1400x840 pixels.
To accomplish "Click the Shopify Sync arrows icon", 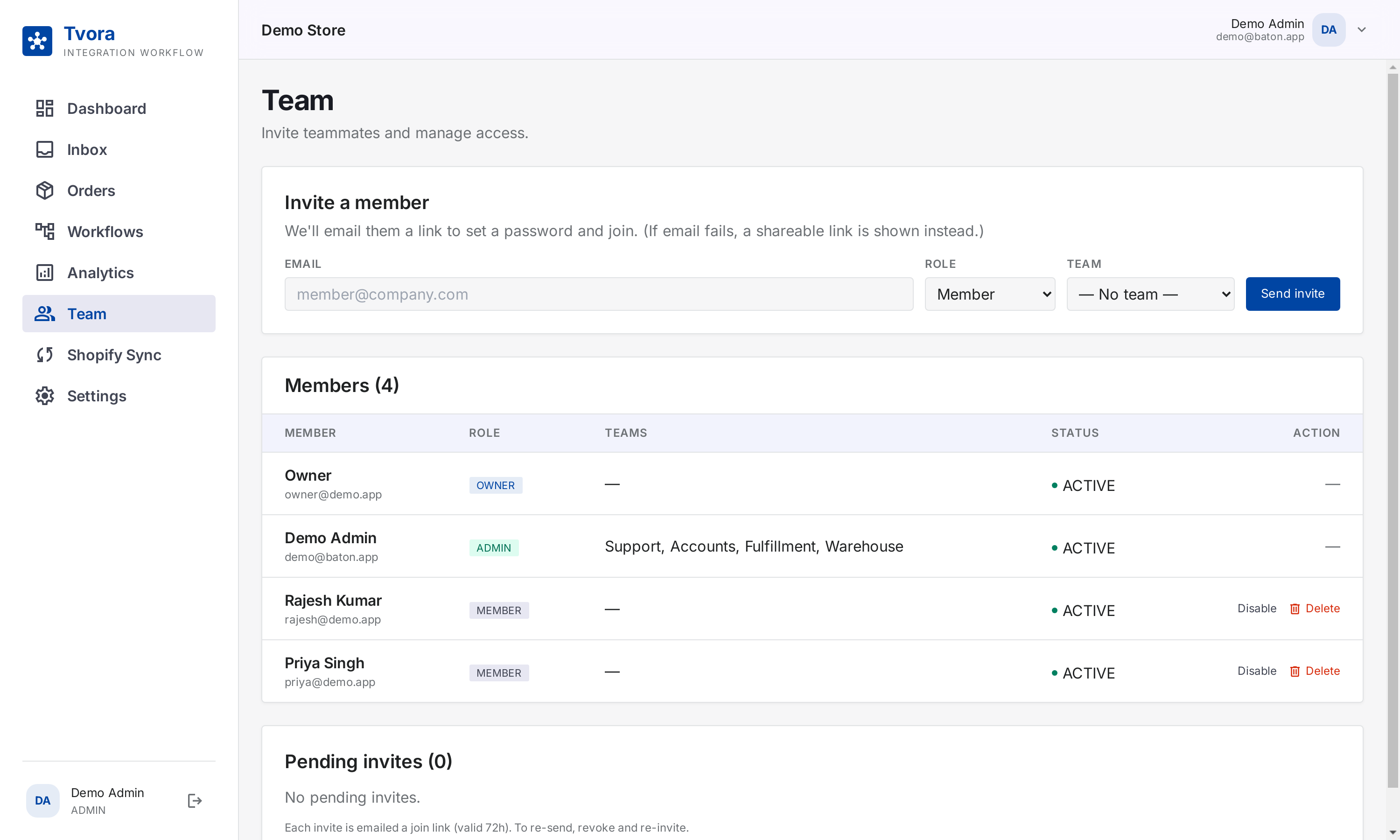I will (45, 355).
